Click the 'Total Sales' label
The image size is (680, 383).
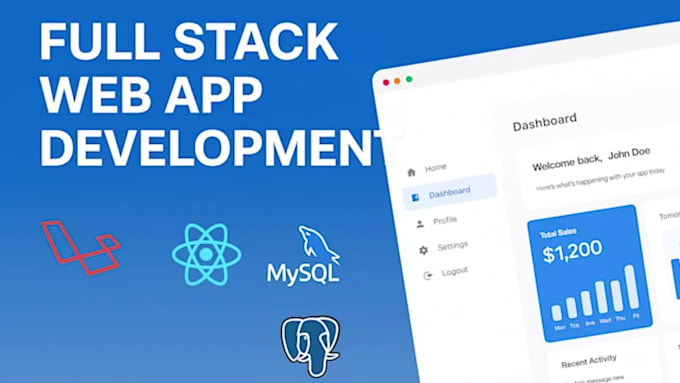(558, 234)
